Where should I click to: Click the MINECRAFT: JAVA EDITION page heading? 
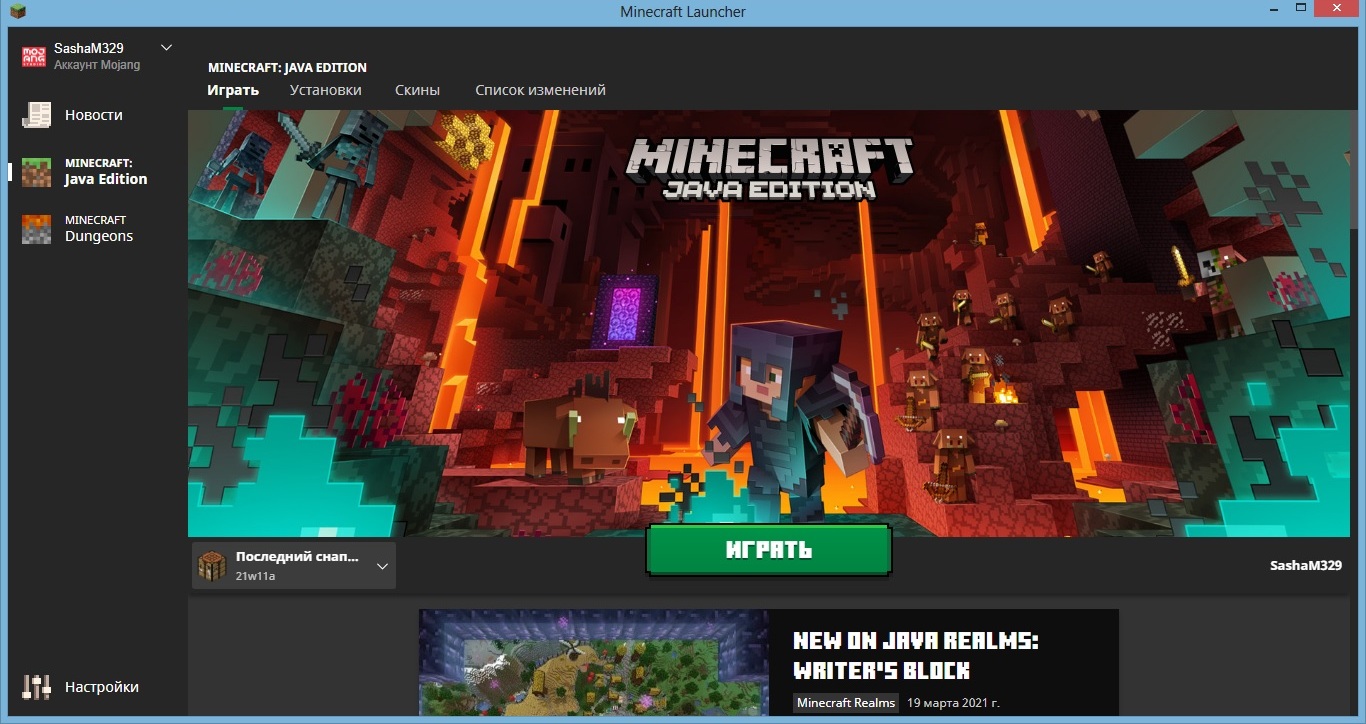tap(287, 68)
